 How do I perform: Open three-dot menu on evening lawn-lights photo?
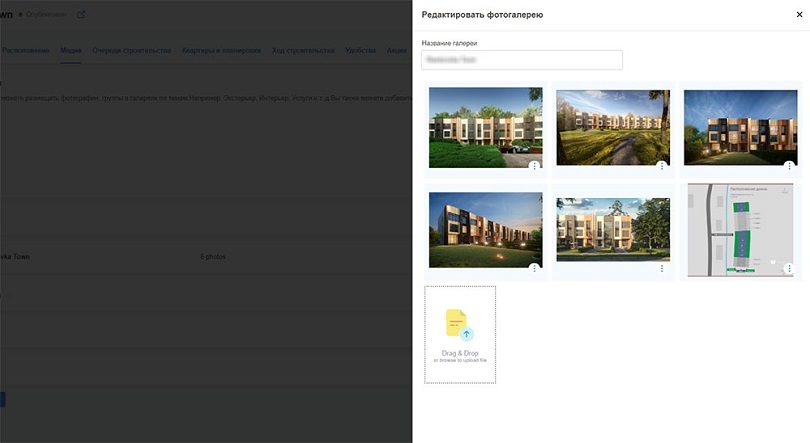coord(534,268)
